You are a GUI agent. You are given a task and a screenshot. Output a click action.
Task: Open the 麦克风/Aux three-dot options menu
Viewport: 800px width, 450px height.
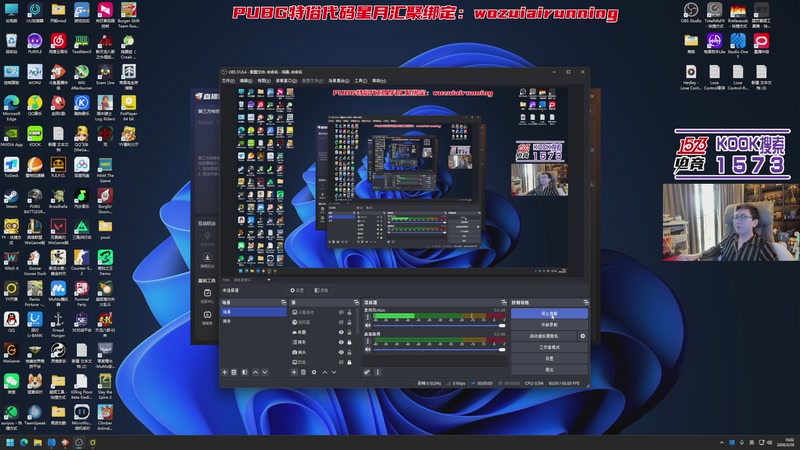point(367,317)
